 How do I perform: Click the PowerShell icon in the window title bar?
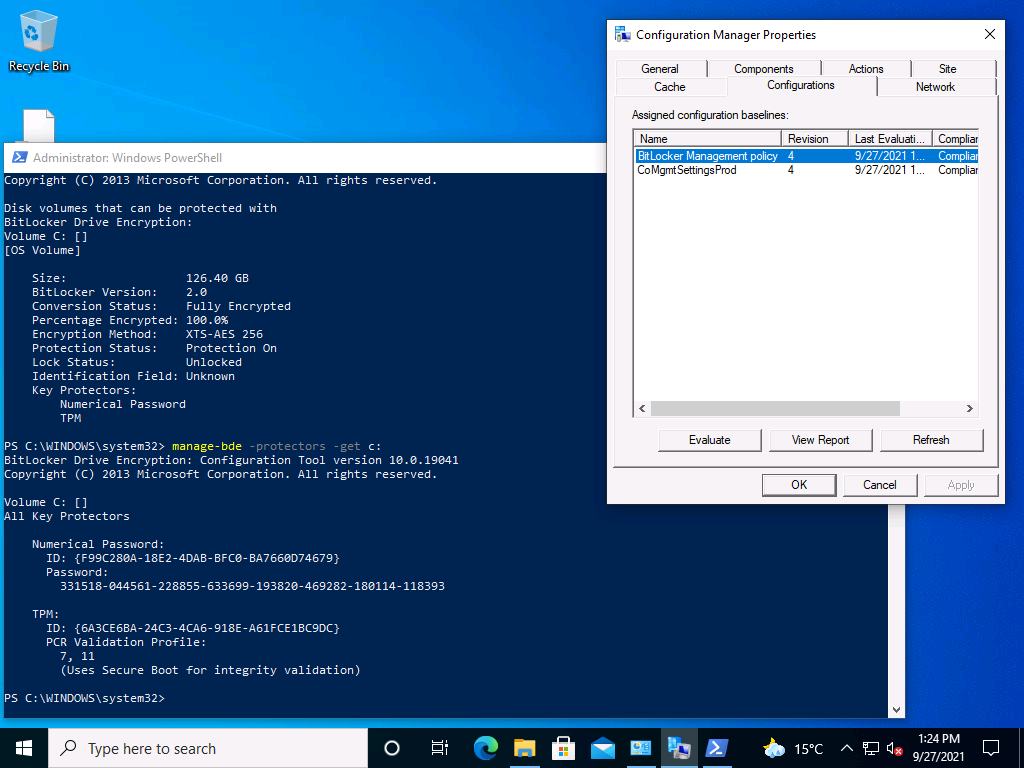click(x=19, y=157)
